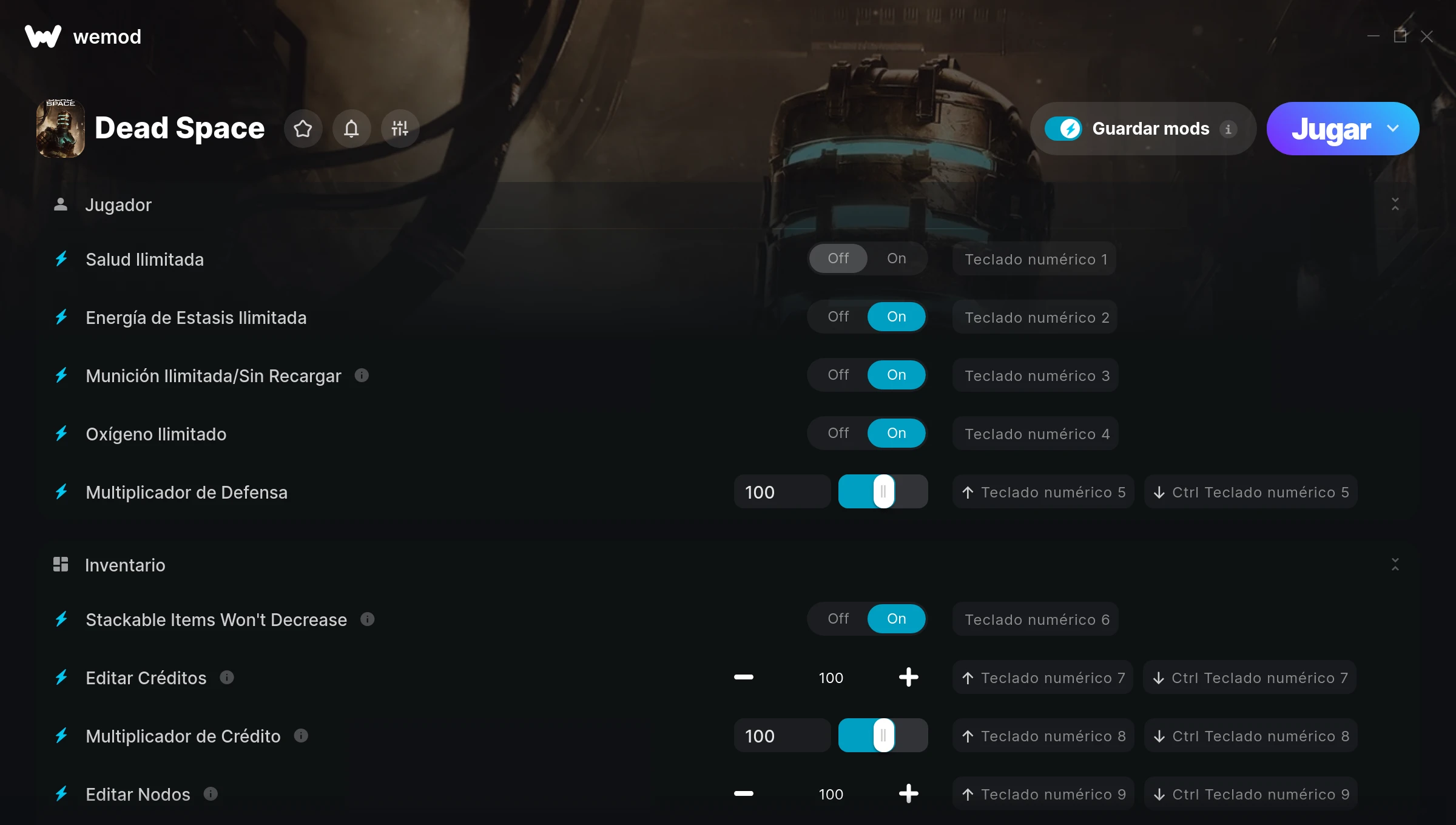The image size is (1456, 825).
Task: Show info icon next to Munición Ilimitada
Action: pyautogui.click(x=362, y=375)
